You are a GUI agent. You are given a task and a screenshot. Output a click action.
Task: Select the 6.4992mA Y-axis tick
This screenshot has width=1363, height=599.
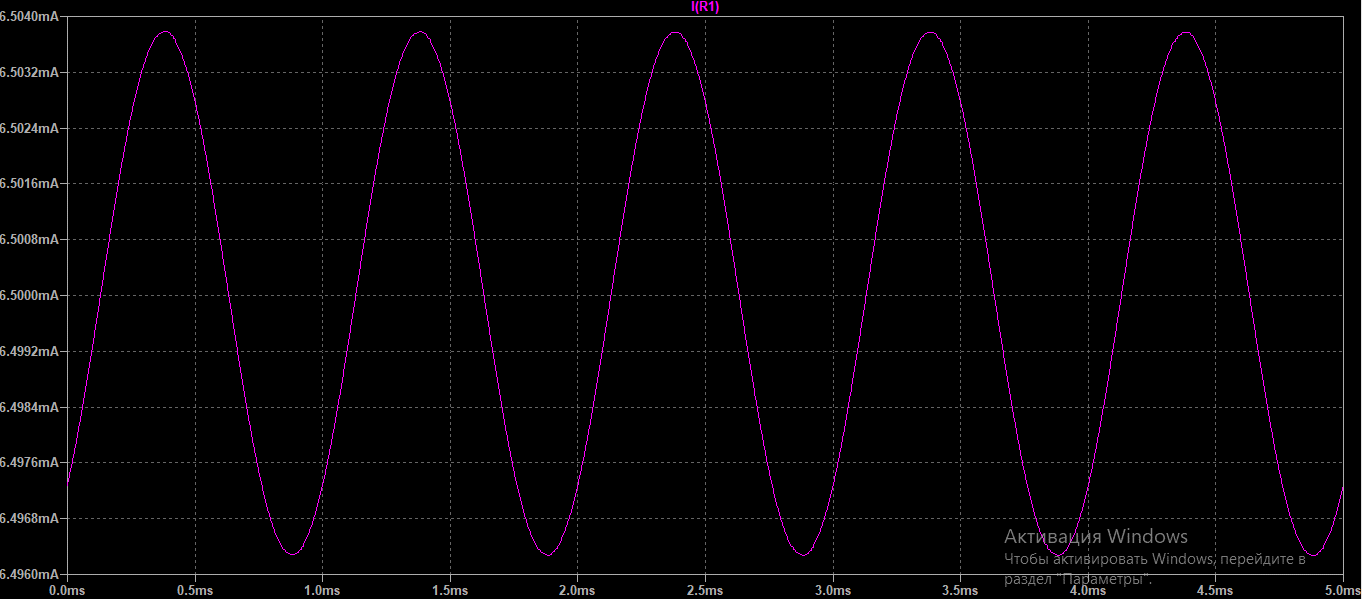click(29, 352)
